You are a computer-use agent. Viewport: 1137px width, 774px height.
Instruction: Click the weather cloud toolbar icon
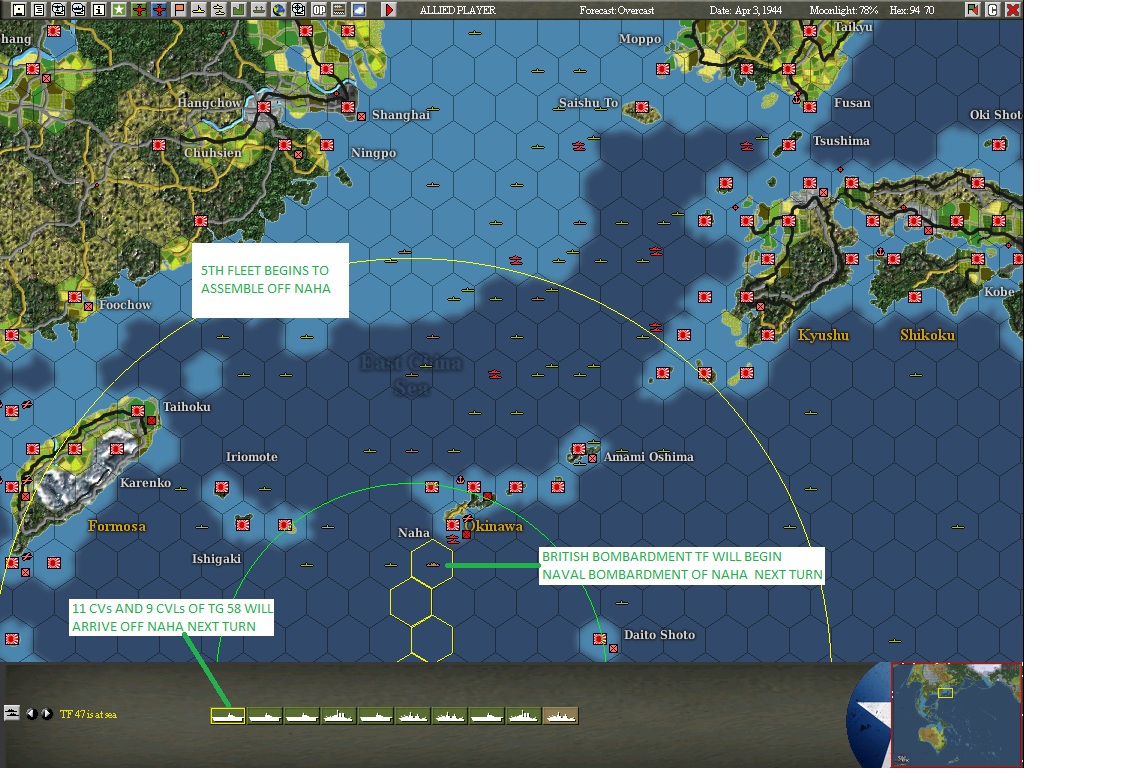click(358, 9)
